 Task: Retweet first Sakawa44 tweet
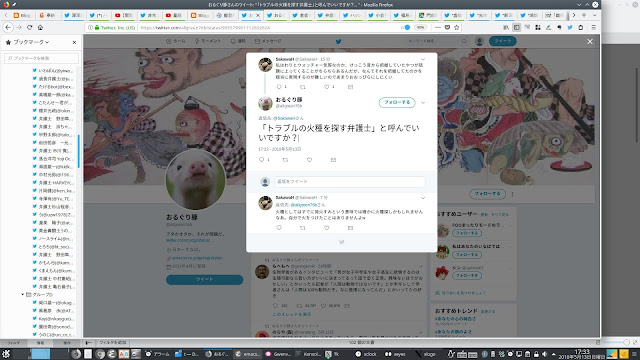pyautogui.click(x=302, y=87)
